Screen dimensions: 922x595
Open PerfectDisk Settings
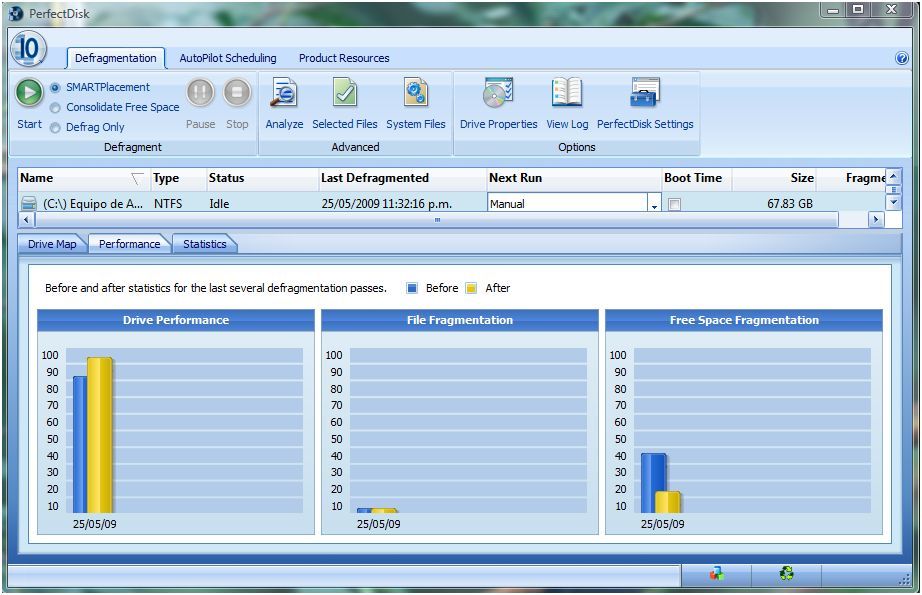645,95
